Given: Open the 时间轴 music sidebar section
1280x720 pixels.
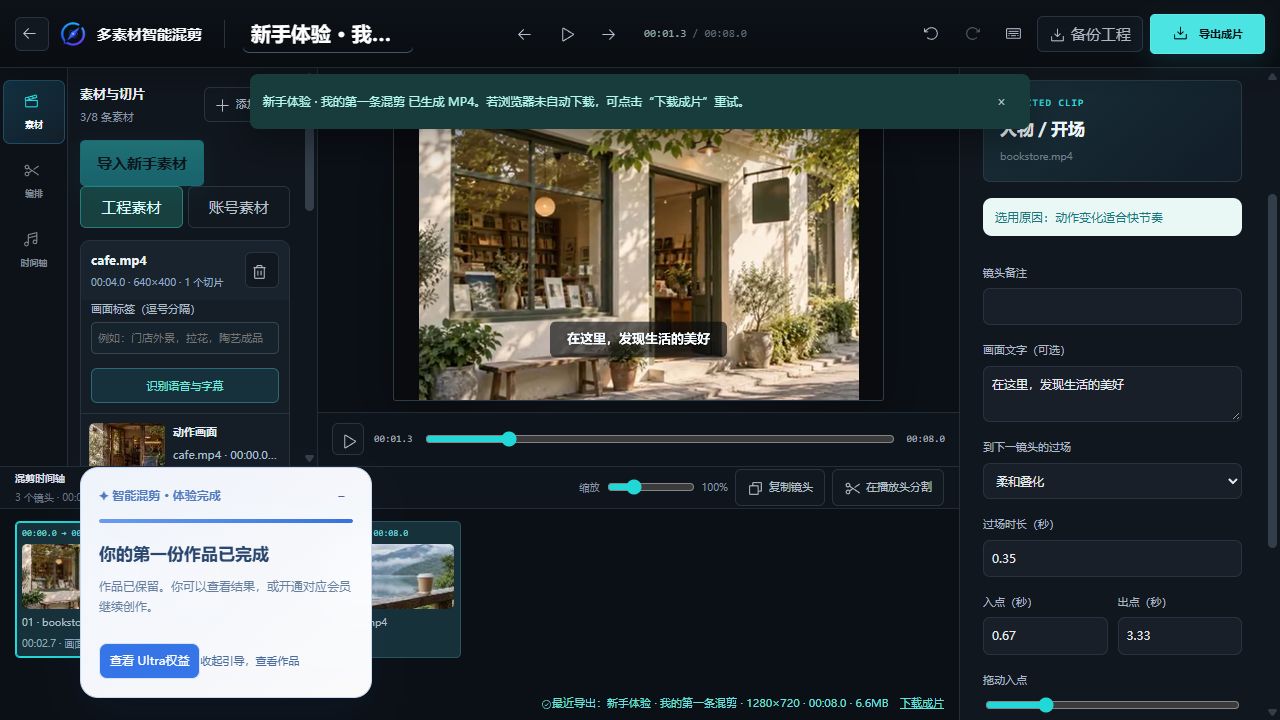Looking at the screenshot, I should (34, 250).
